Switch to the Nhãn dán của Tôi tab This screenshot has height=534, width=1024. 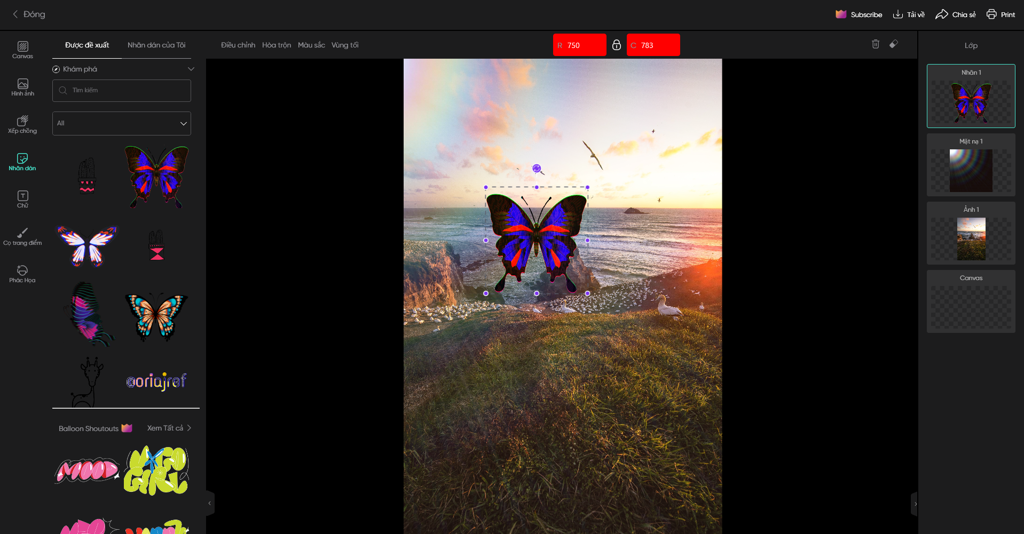click(x=156, y=45)
